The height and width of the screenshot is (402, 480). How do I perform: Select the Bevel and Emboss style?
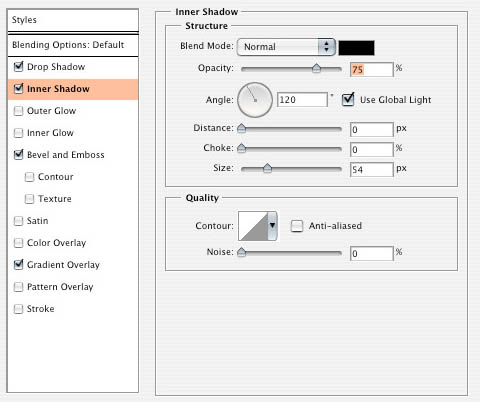point(66,155)
